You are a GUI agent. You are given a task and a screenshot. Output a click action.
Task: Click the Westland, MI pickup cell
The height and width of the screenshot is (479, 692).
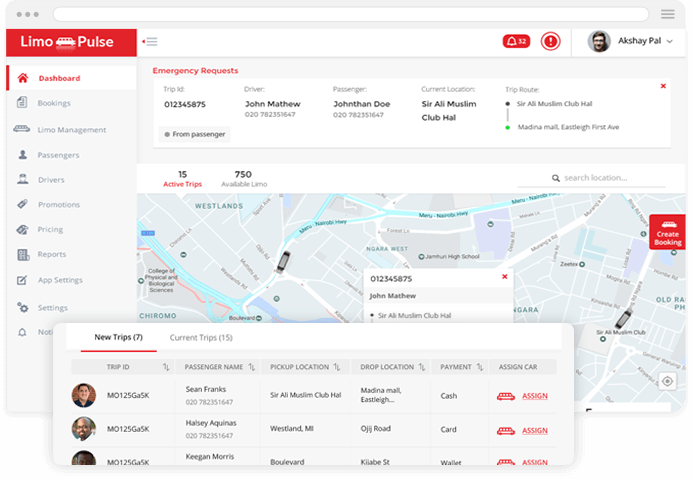point(292,429)
